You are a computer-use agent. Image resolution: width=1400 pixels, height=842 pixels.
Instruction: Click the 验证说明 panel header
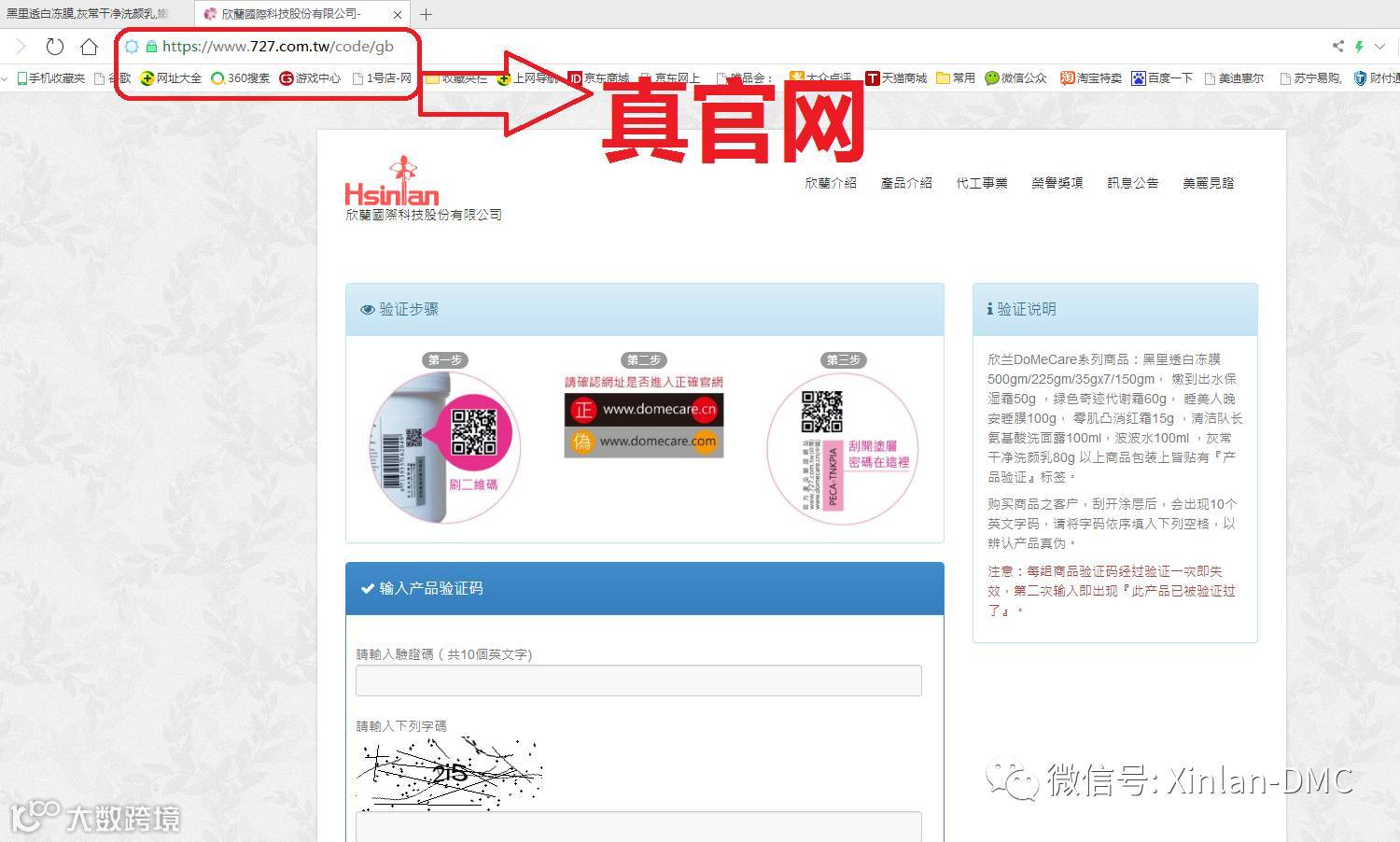point(1115,309)
